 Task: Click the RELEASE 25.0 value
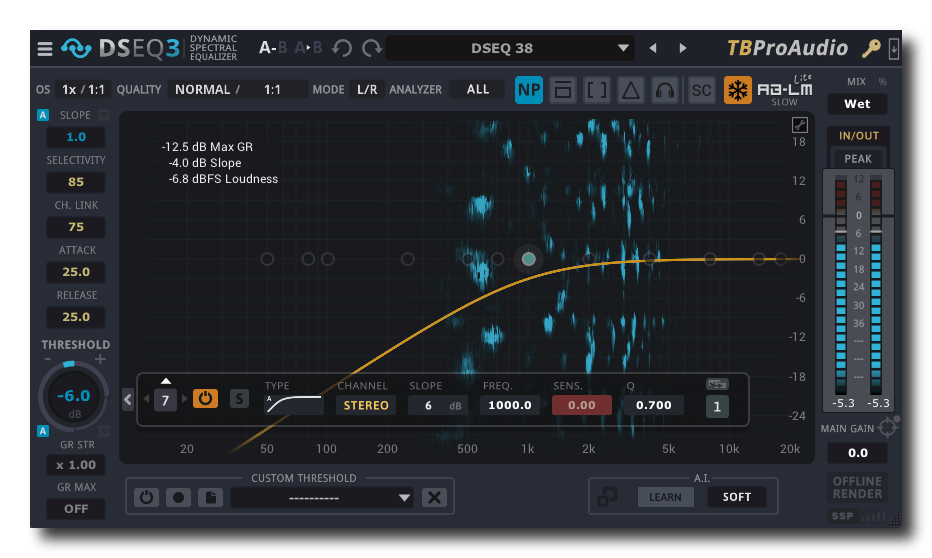point(76,317)
